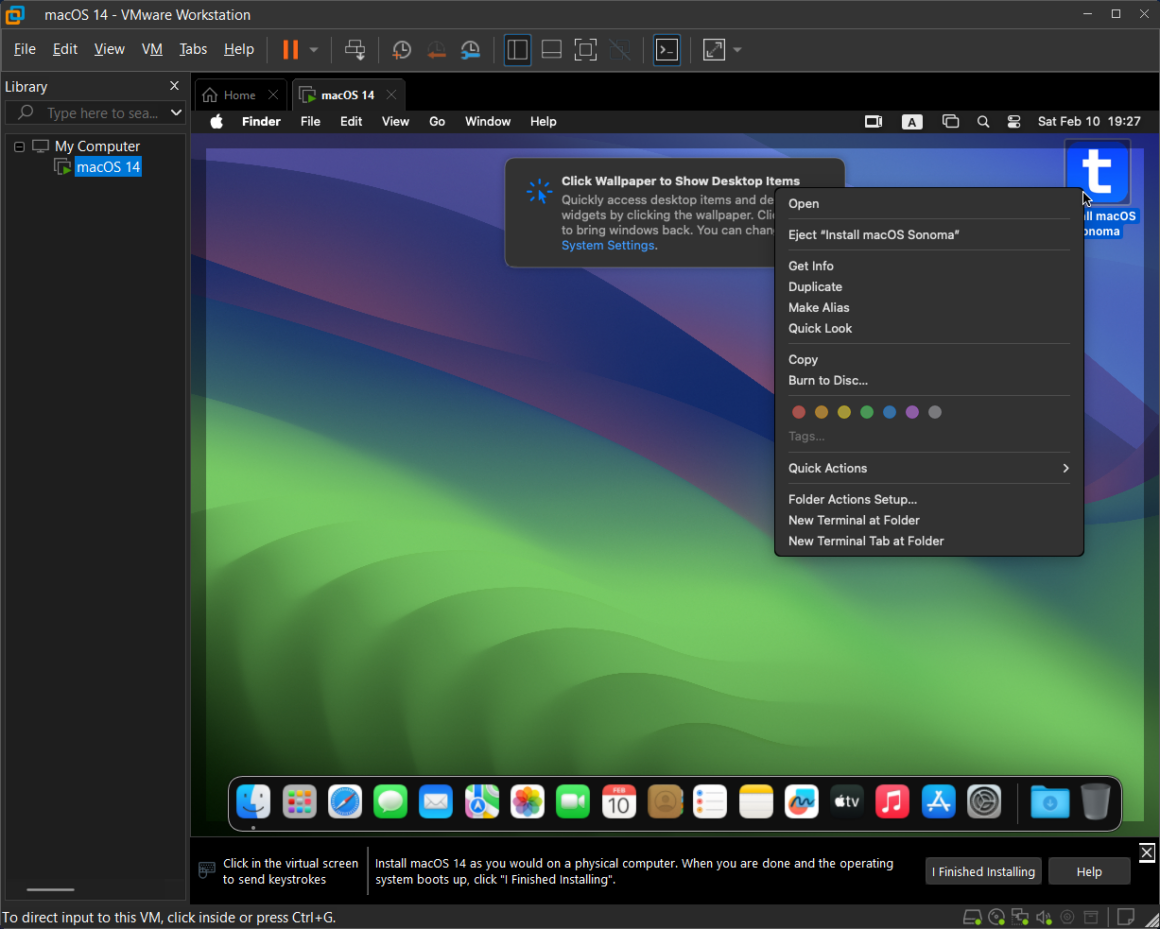This screenshot has width=1160, height=929.
Task: Send Ctrl+Alt+Del to the virtual machine
Action: [355, 50]
